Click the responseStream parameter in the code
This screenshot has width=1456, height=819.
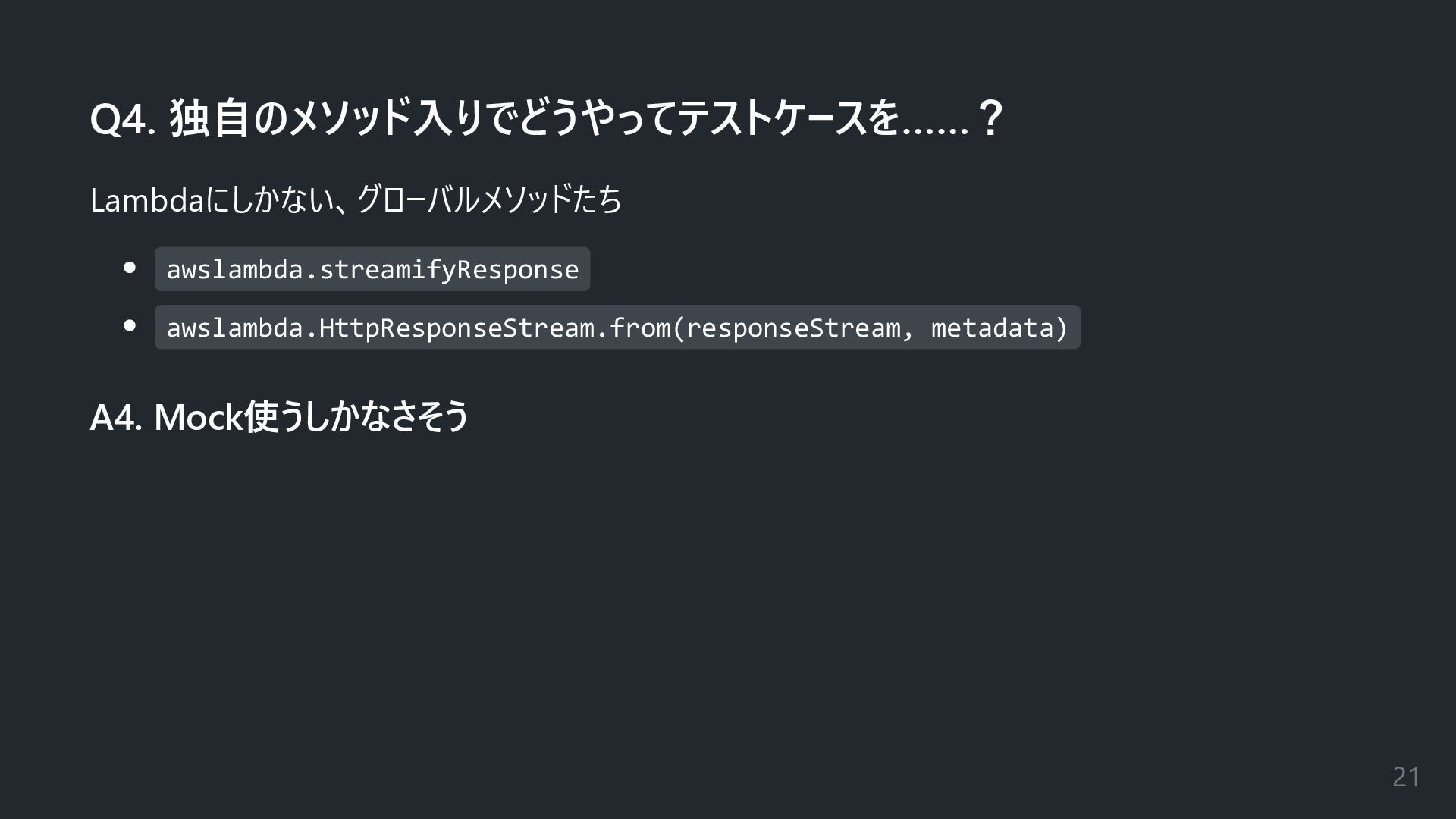tap(793, 328)
